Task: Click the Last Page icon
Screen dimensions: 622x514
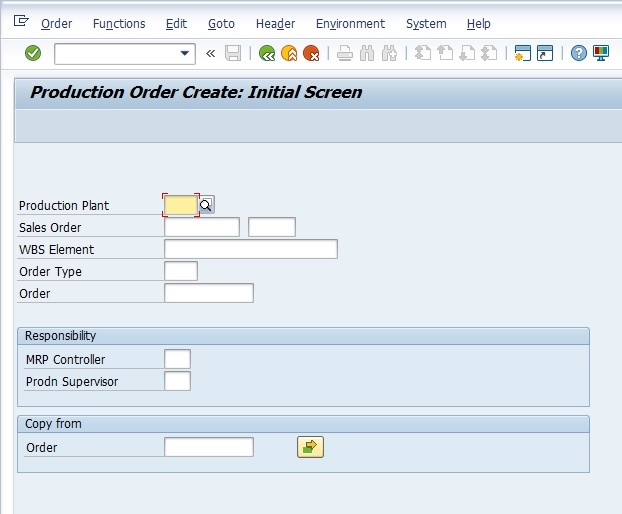Action: click(x=489, y=53)
